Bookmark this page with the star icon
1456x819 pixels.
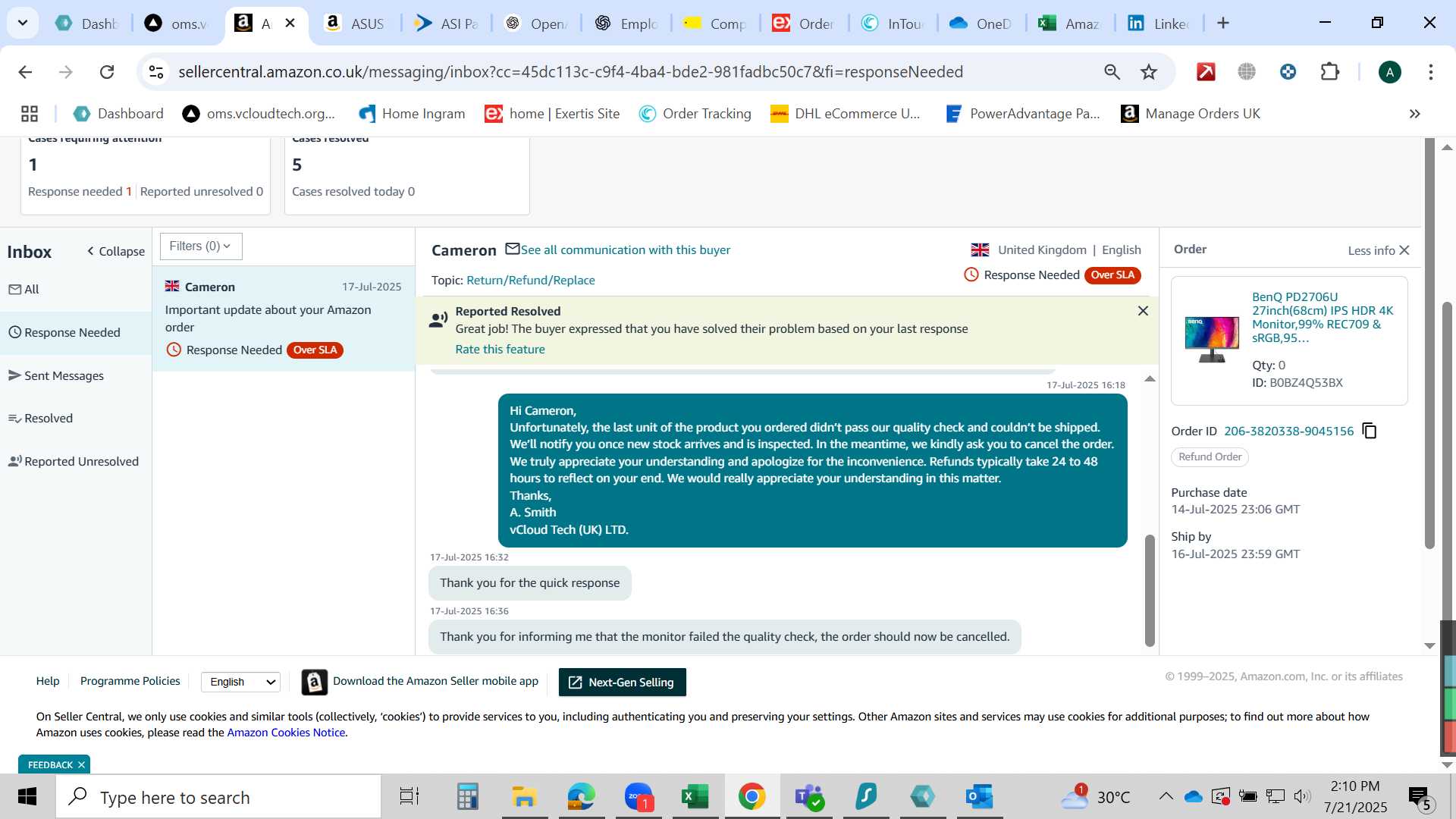point(1149,72)
